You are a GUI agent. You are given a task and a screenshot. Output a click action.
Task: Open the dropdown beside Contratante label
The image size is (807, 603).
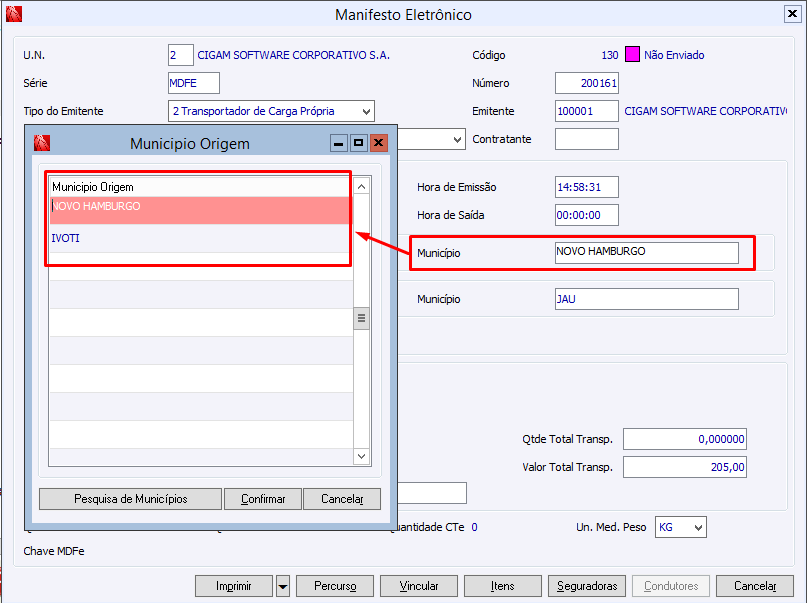(457, 139)
